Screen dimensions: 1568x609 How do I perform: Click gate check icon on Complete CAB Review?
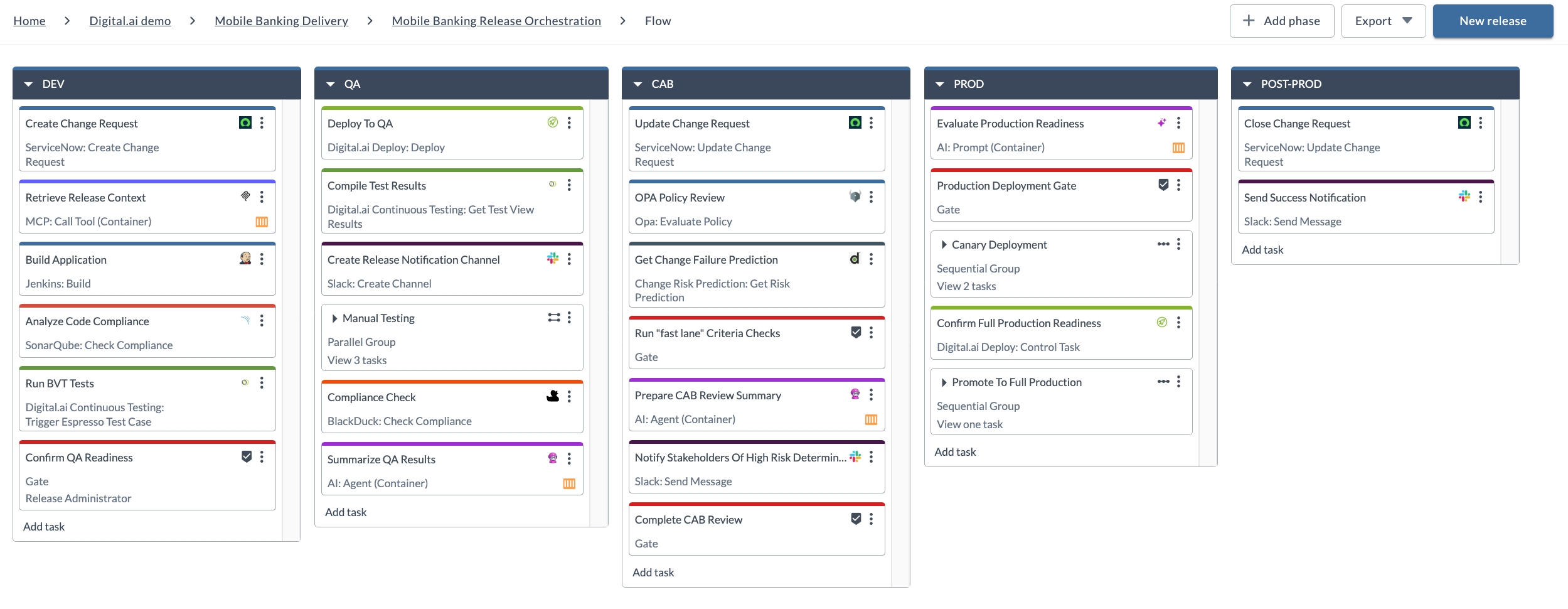coord(856,519)
